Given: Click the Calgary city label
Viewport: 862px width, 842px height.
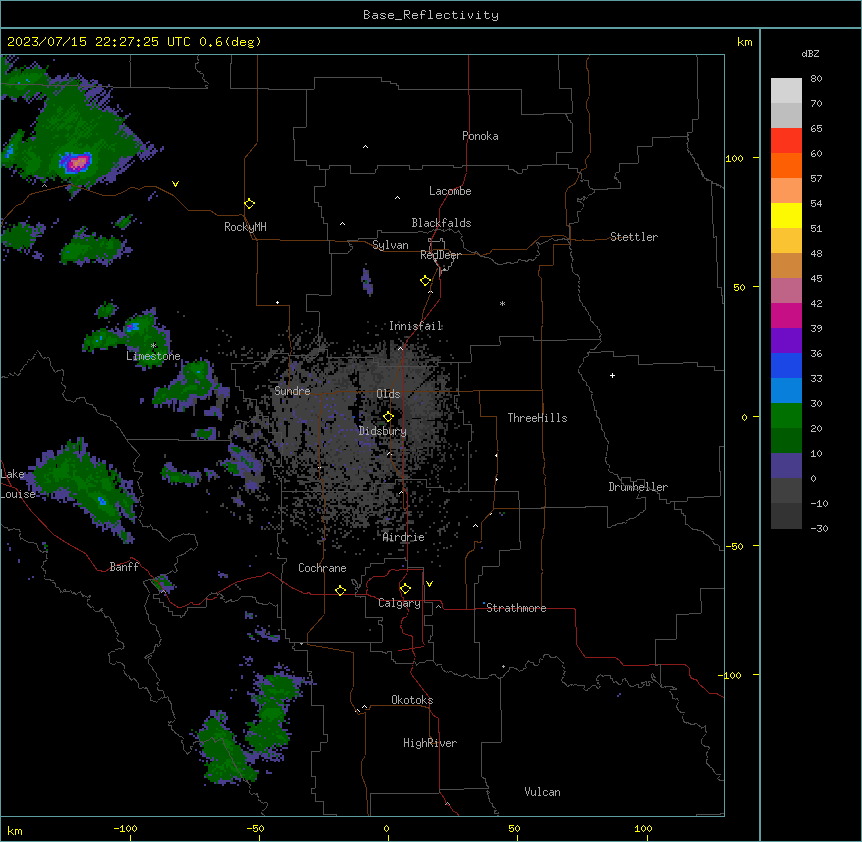Looking at the screenshot, I should 399,603.
